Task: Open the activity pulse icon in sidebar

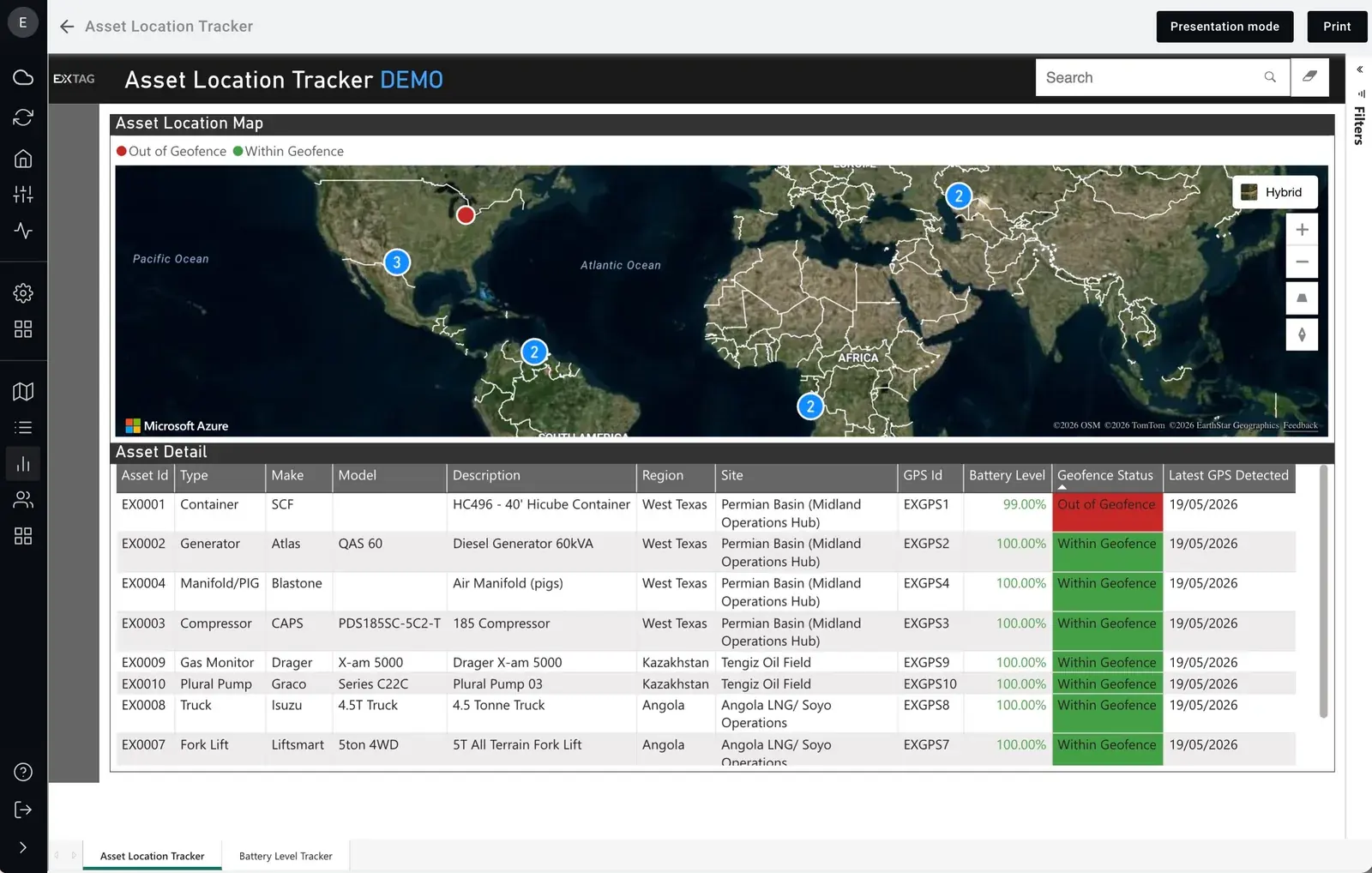Action: (x=23, y=231)
